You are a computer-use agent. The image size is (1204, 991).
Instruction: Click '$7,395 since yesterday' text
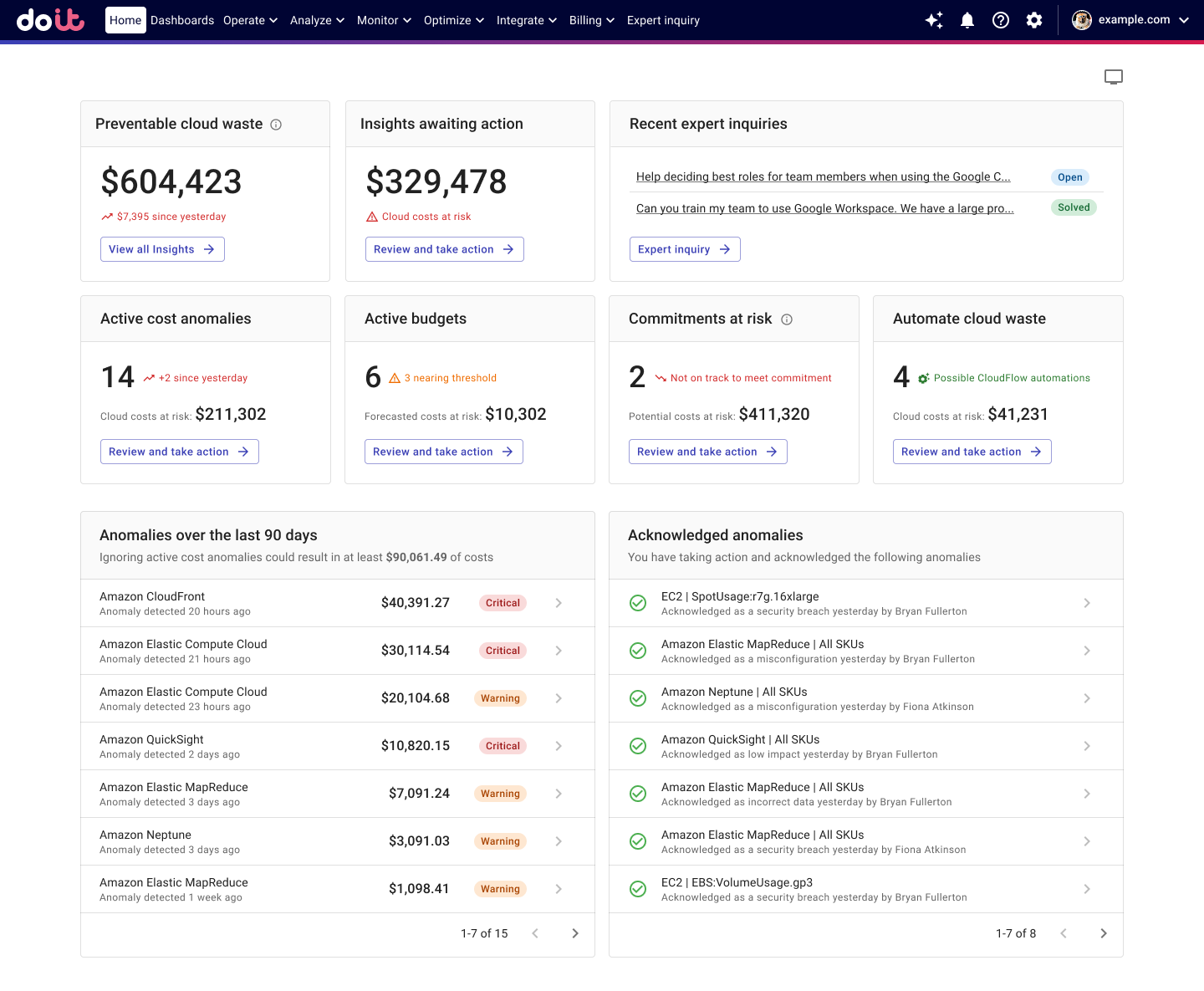point(171,217)
